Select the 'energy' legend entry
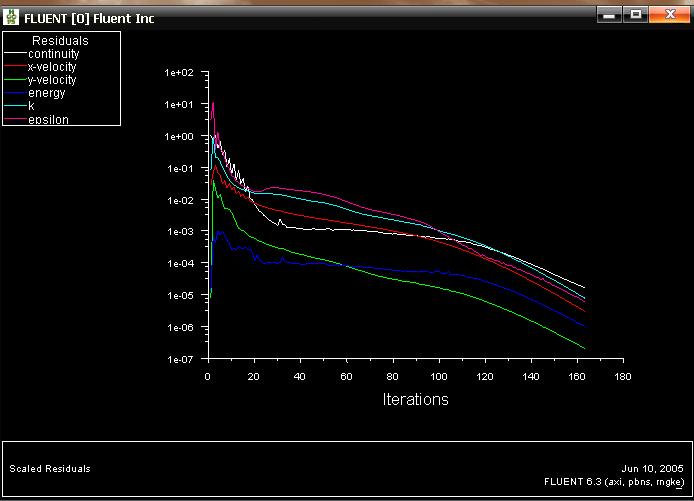 pyautogui.click(x=46, y=93)
